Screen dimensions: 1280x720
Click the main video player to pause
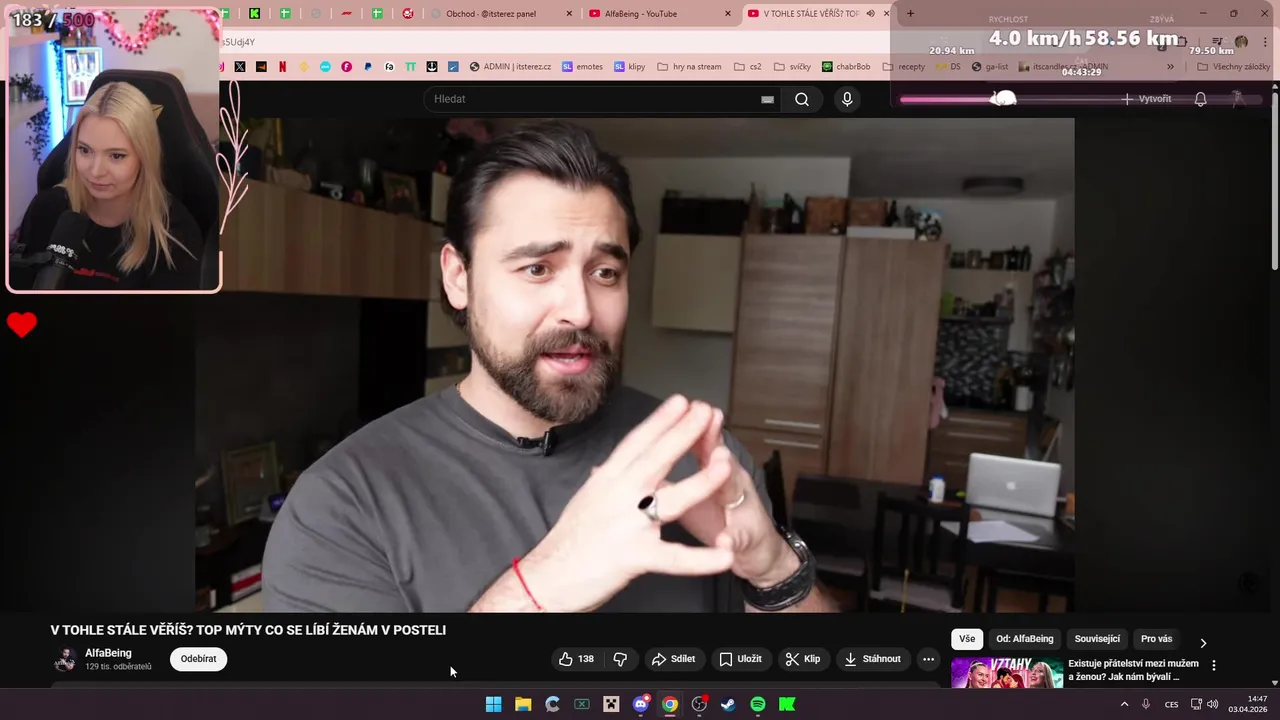pyautogui.click(x=634, y=364)
